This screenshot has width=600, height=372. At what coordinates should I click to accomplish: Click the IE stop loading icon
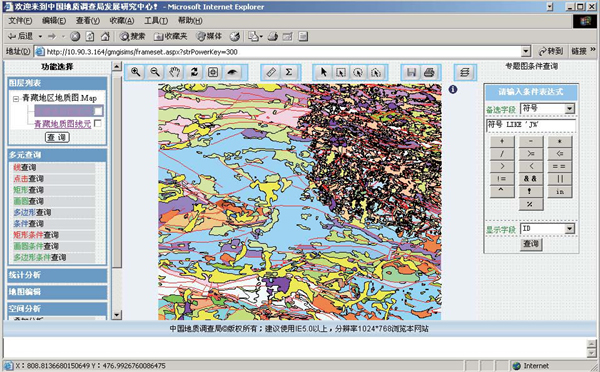coord(75,36)
